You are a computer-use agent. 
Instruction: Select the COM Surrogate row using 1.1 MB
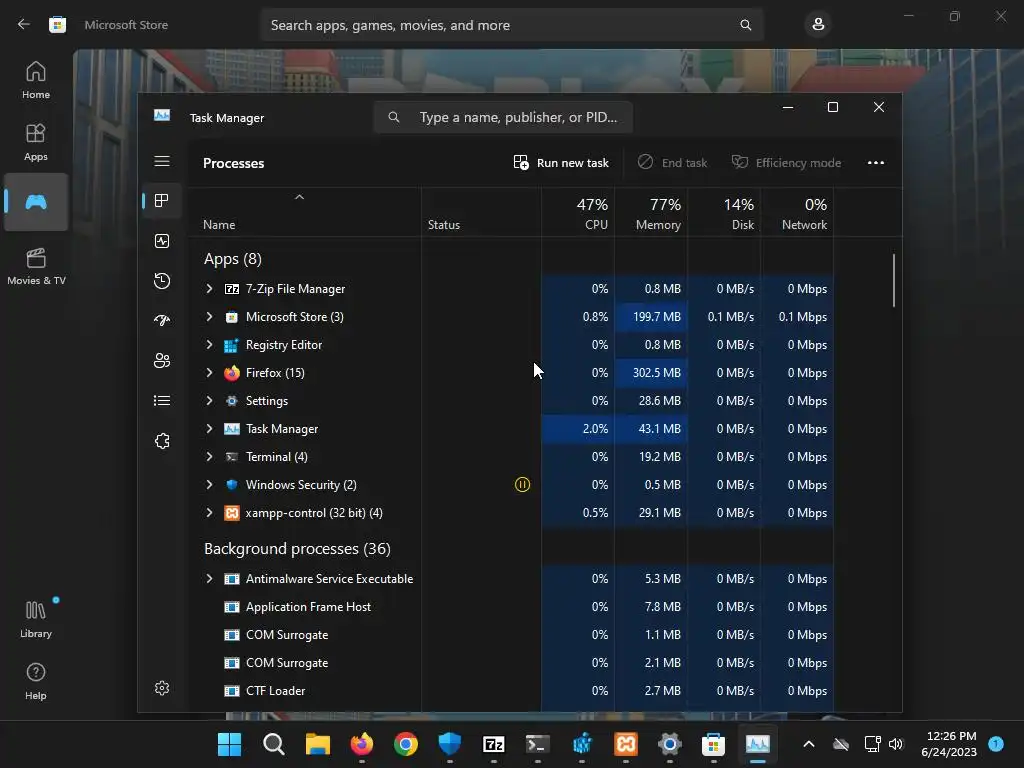[511, 635]
